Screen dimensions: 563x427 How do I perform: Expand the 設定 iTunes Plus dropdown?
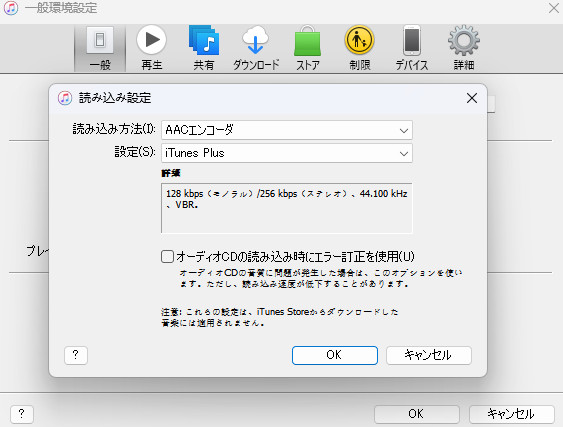coord(287,153)
